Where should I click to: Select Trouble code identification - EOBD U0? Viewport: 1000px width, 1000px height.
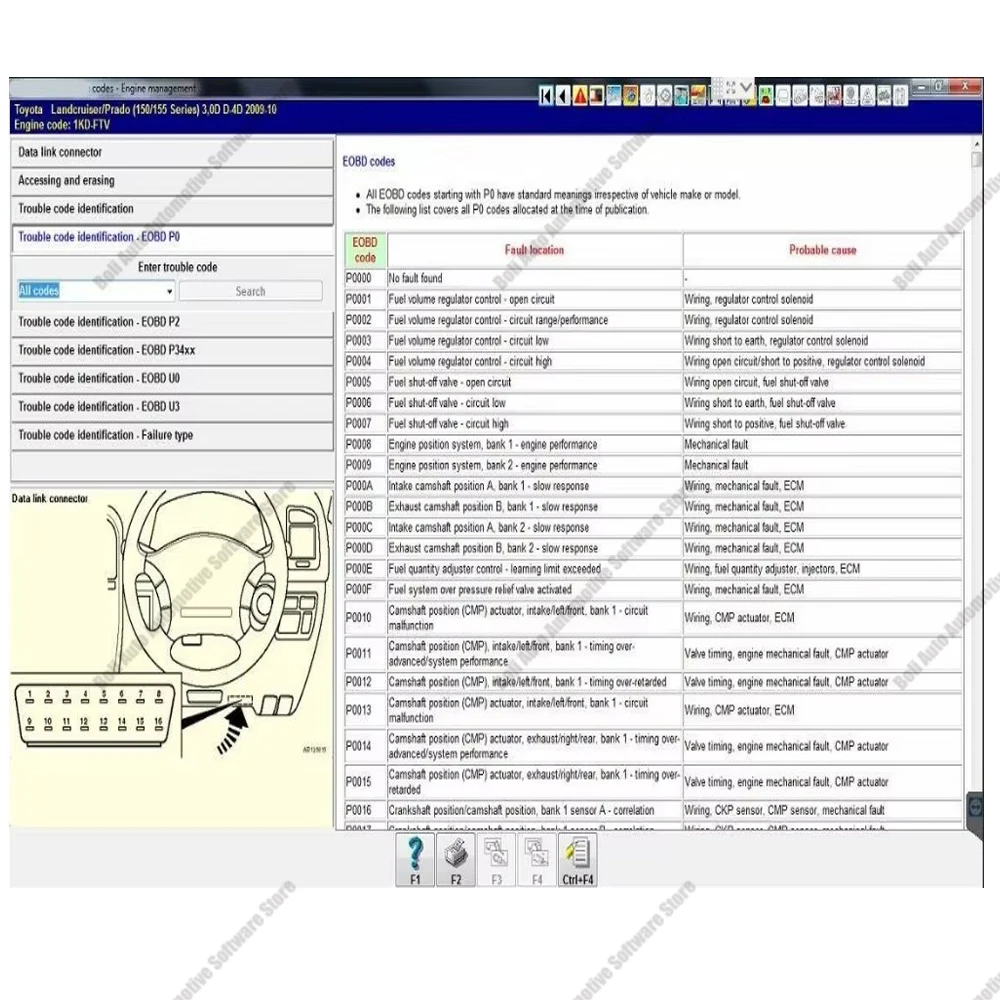pos(172,378)
